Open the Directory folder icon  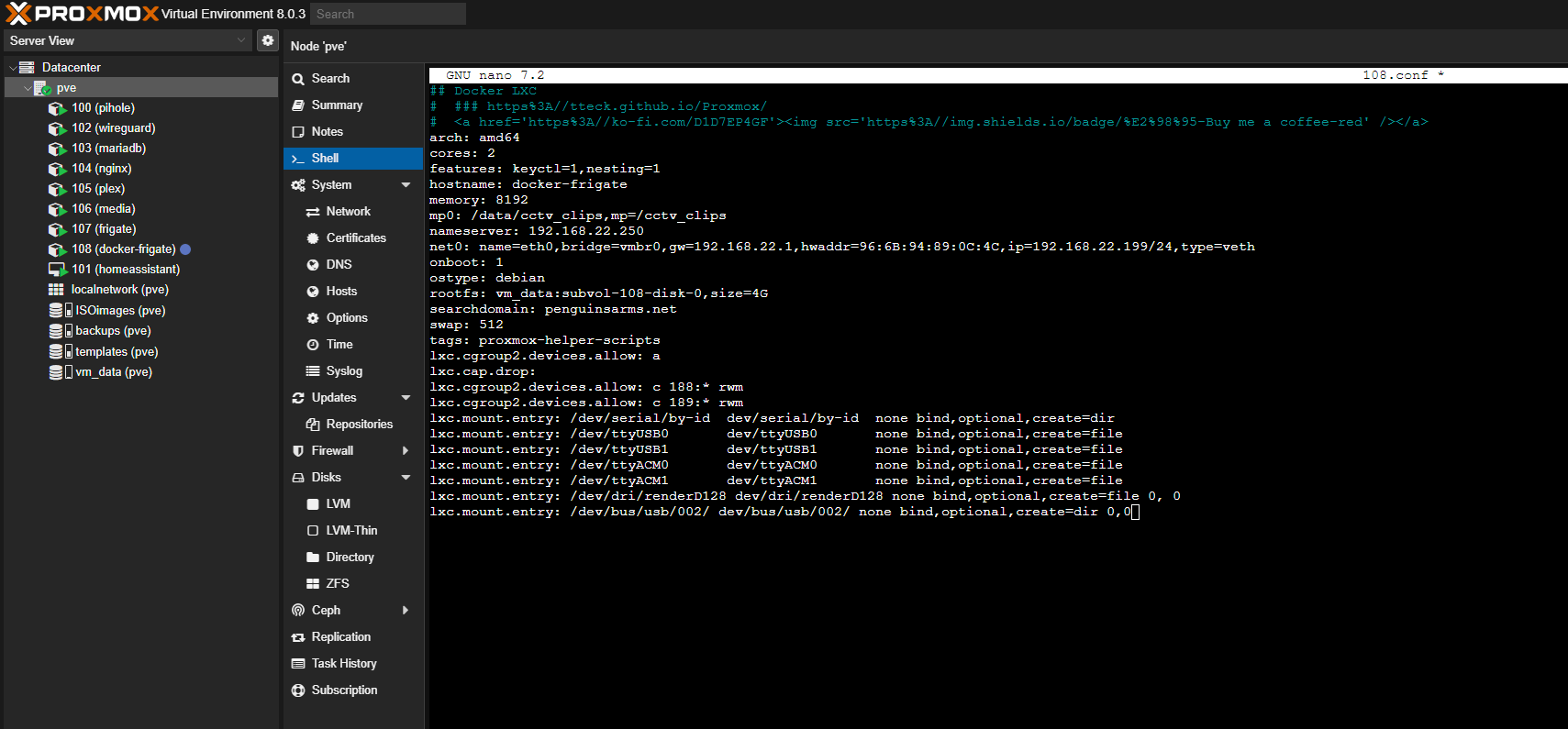[x=313, y=558]
